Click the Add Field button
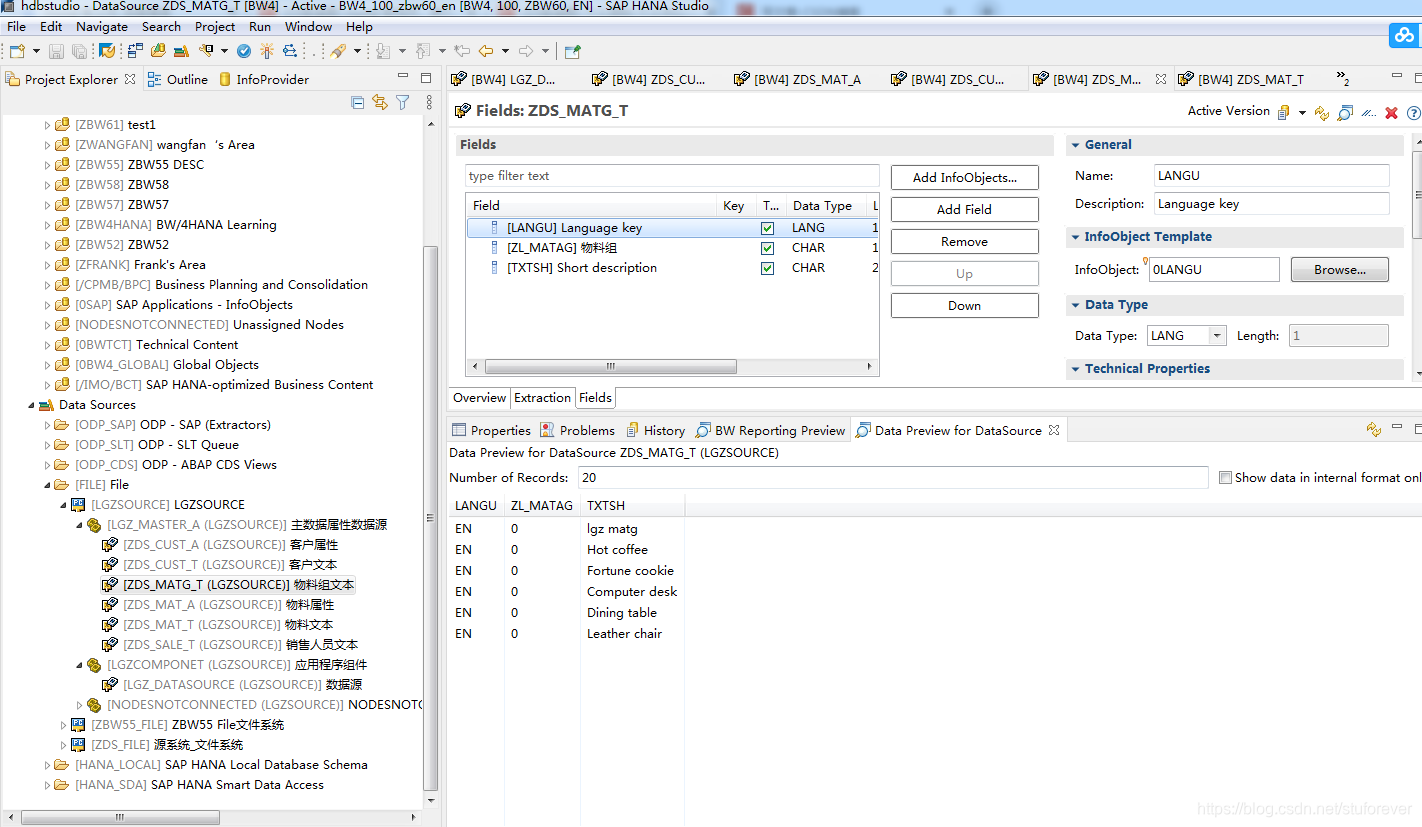The image size is (1422, 827). point(964,209)
